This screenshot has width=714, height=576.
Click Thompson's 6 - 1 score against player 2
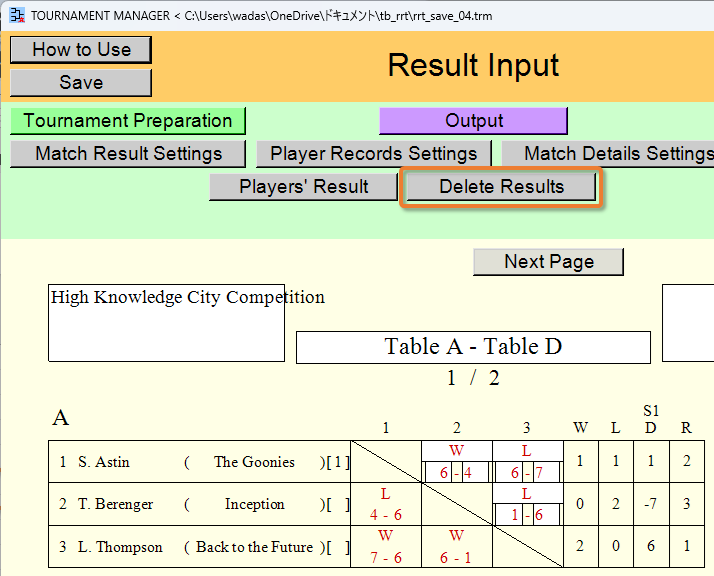(x=456, y=557)
